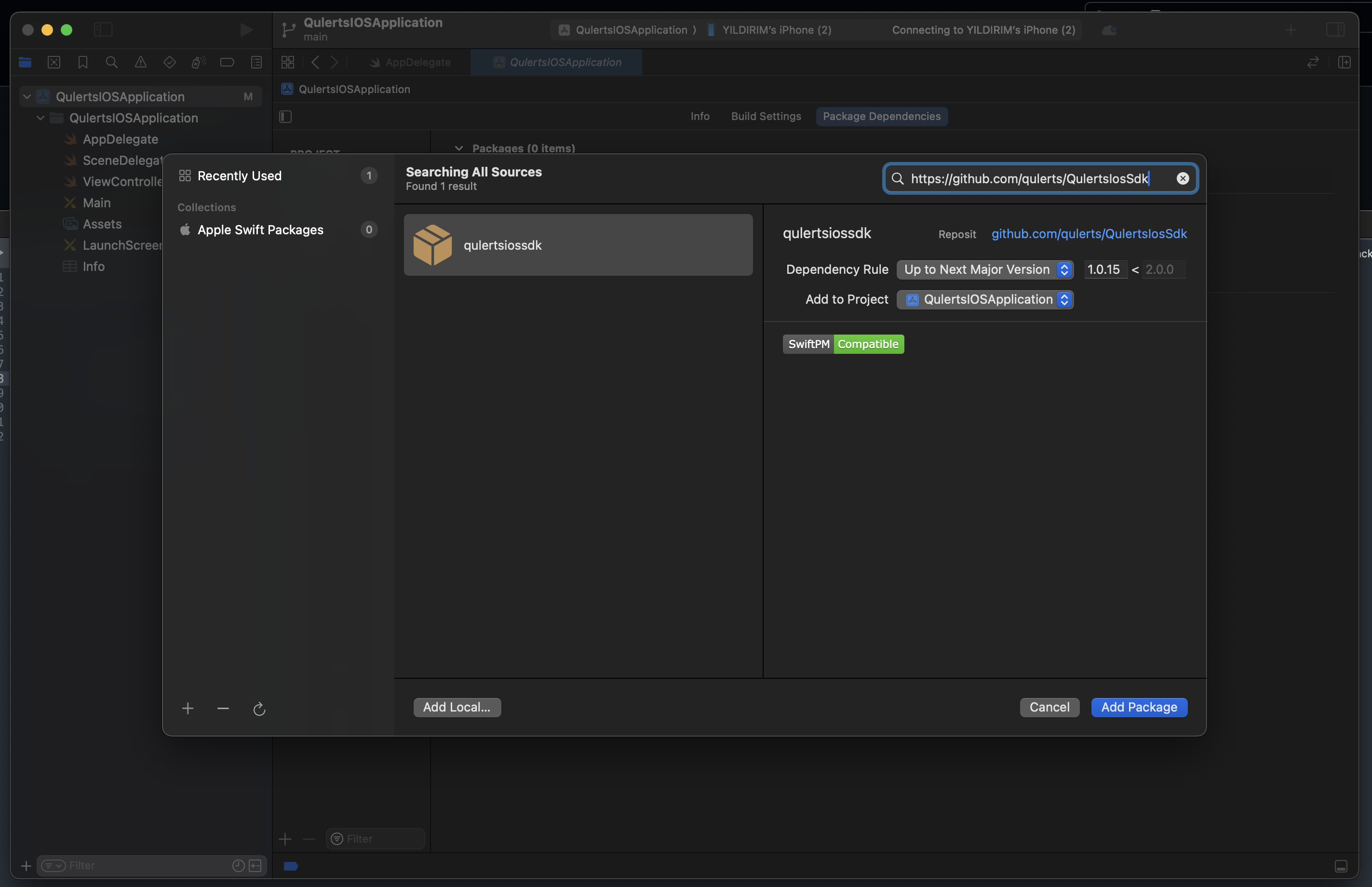This screenshot has width=1372, height=887.
Task: Open the Debug navigator icon
Action: [198, 62]
